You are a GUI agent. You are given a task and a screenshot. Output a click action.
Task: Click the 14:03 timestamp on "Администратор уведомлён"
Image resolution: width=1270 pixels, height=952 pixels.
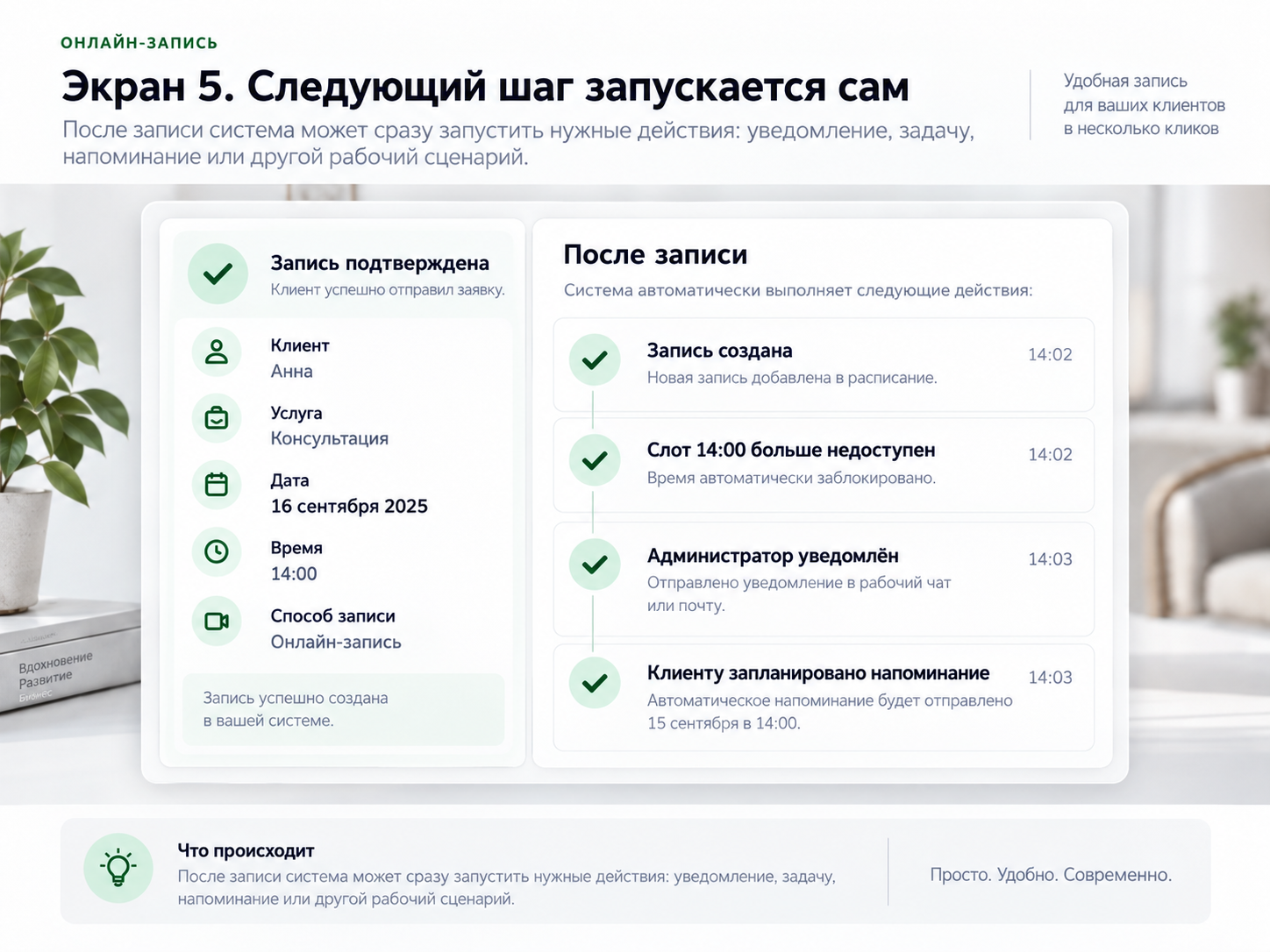(1050, 559)
